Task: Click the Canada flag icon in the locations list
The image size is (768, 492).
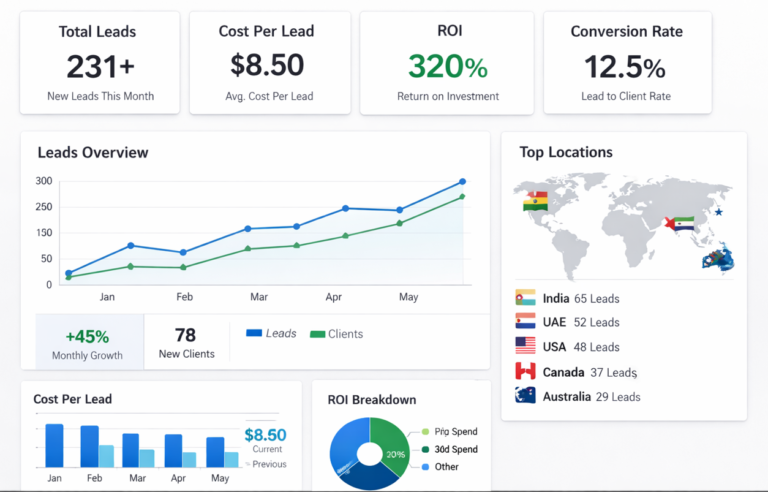Action: tap(525, 371)
